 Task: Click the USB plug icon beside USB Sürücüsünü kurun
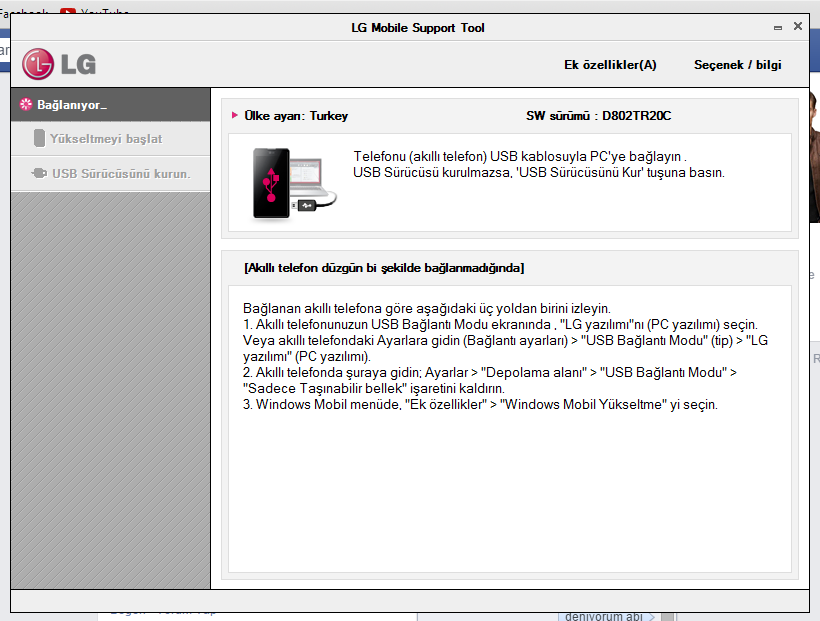[39, 173]
